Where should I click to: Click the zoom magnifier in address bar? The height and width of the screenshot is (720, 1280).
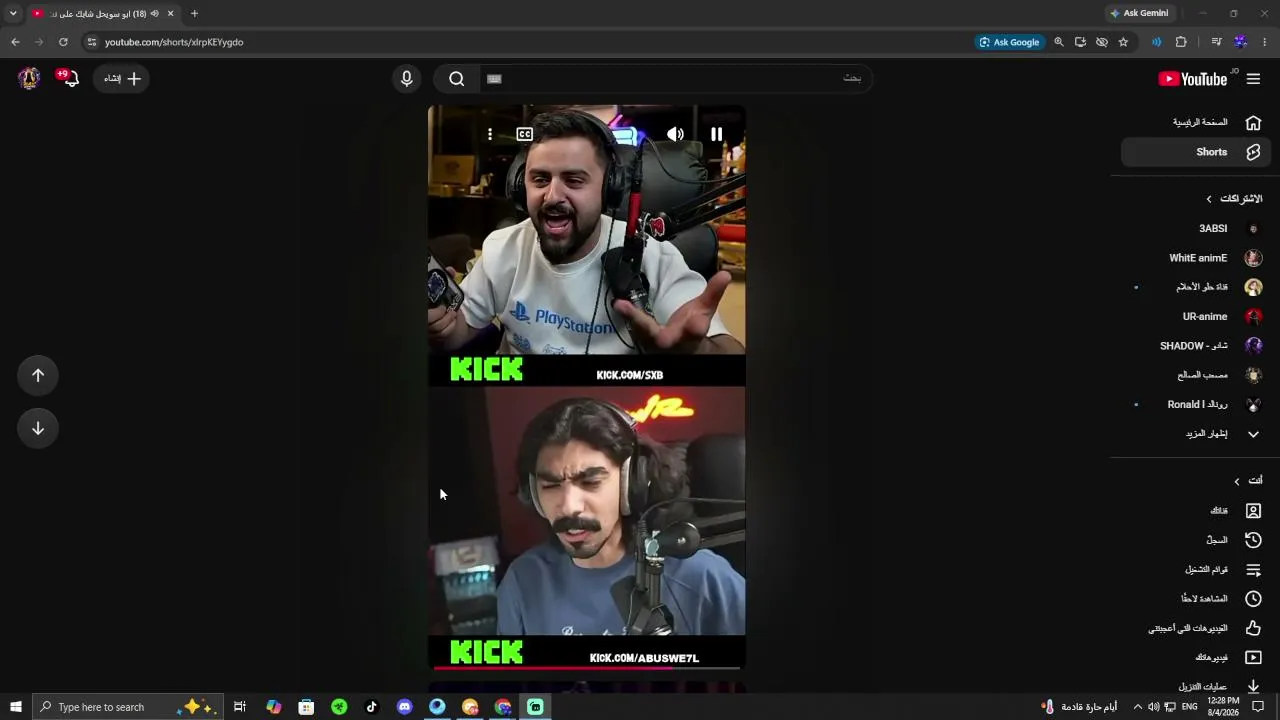click(x=1059, y=42)
